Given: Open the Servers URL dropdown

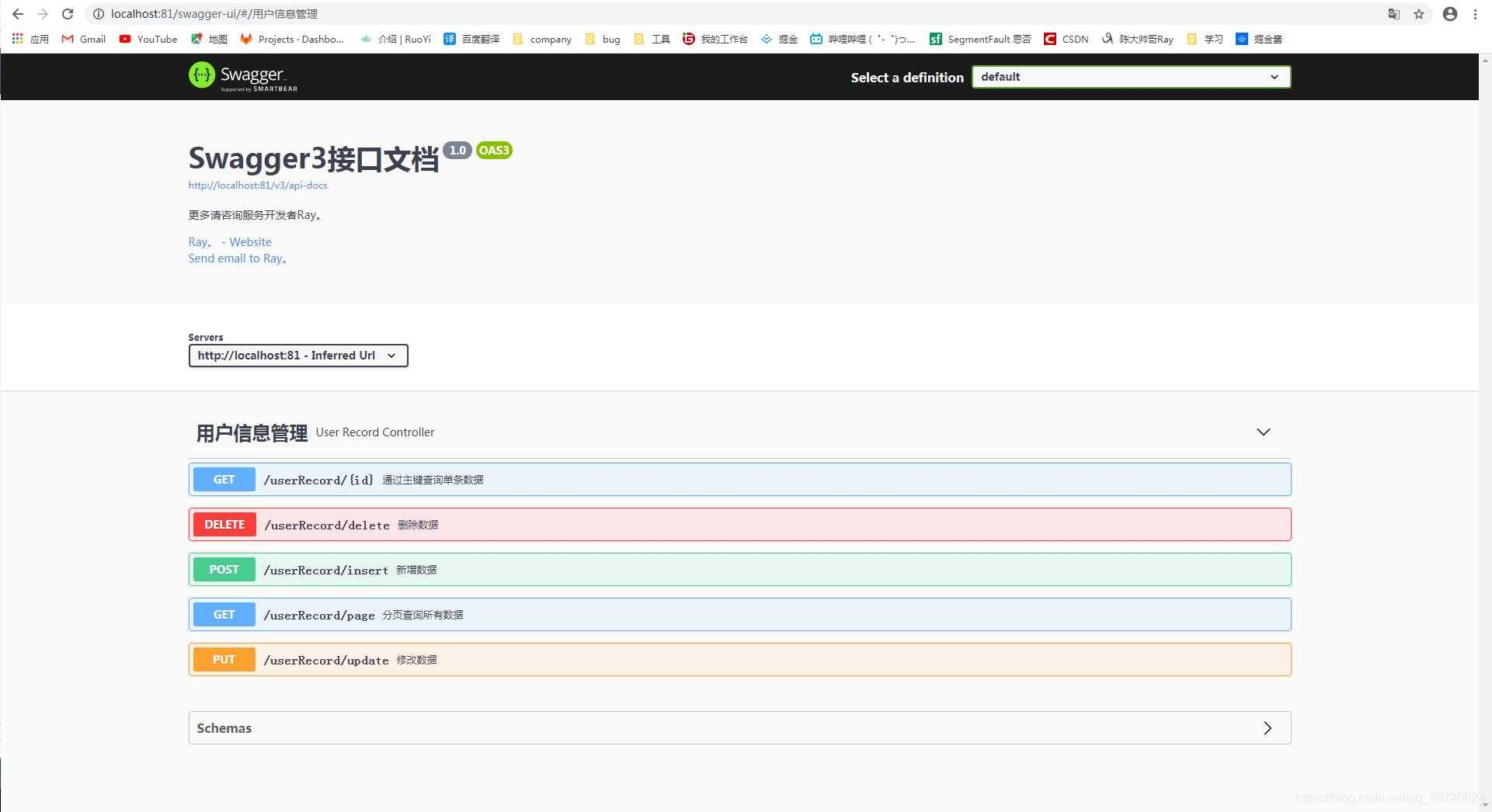Looking at the screenshot, I should click(297, 356).
